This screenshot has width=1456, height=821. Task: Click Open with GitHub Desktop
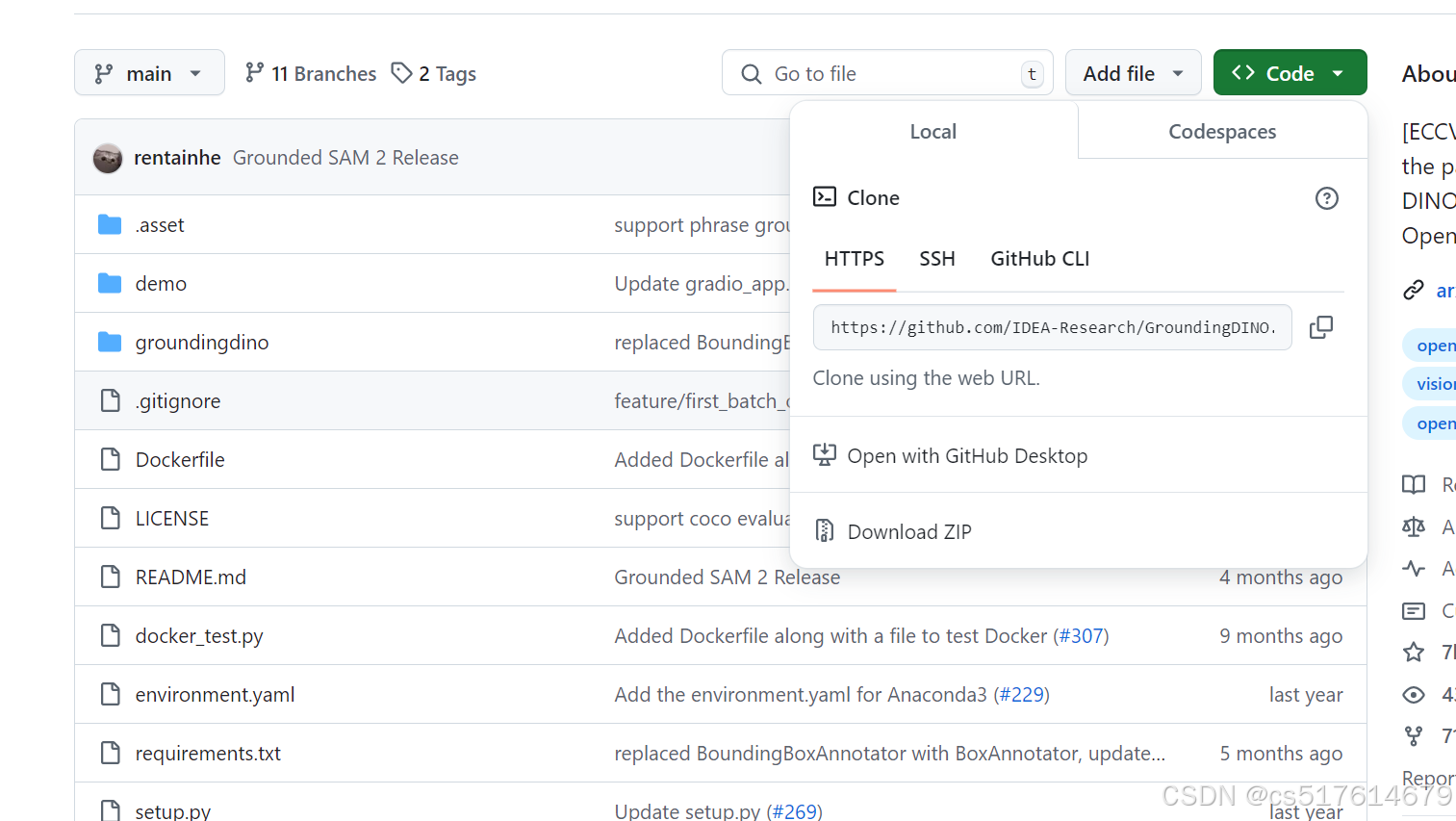click(x=966, y=456)
